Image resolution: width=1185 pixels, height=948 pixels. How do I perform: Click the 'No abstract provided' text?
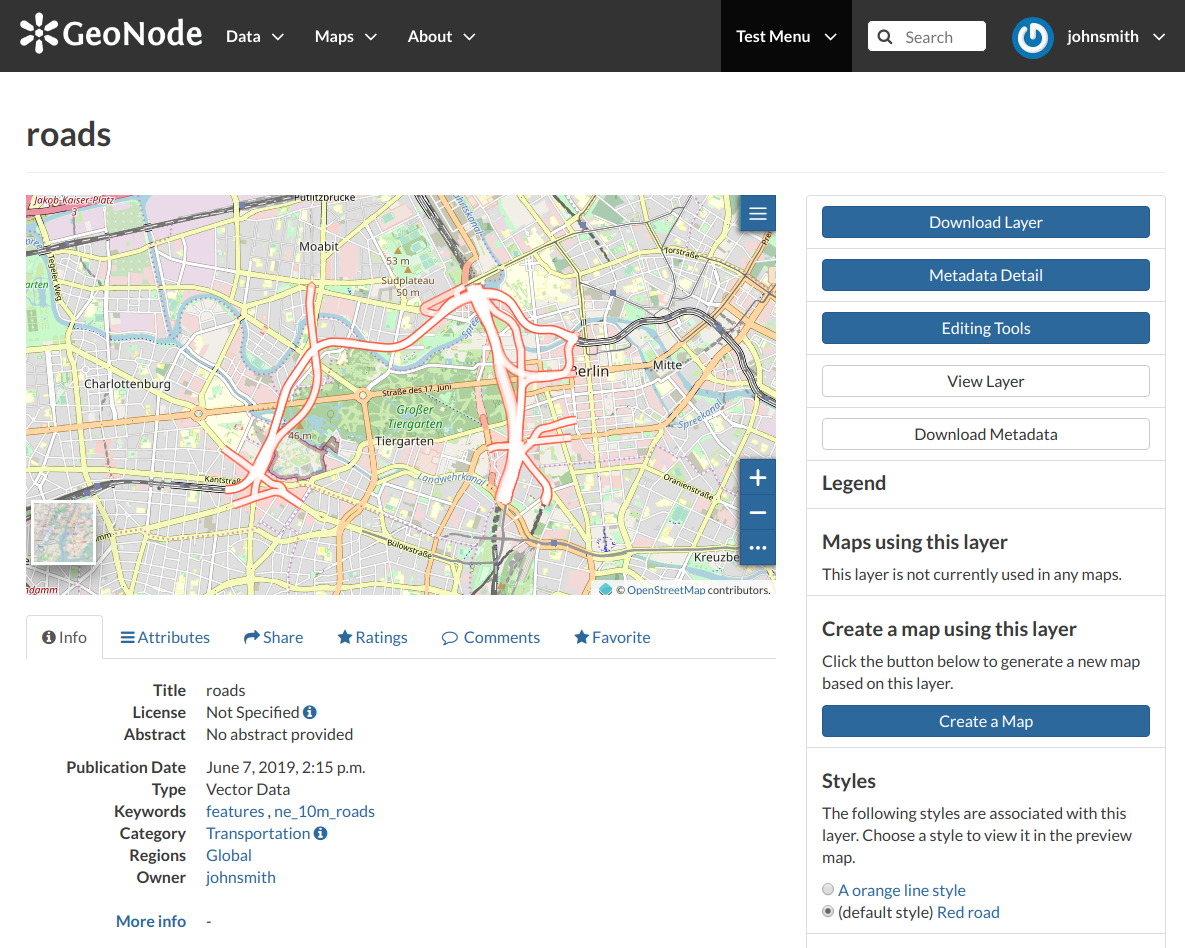pos(280,734)
